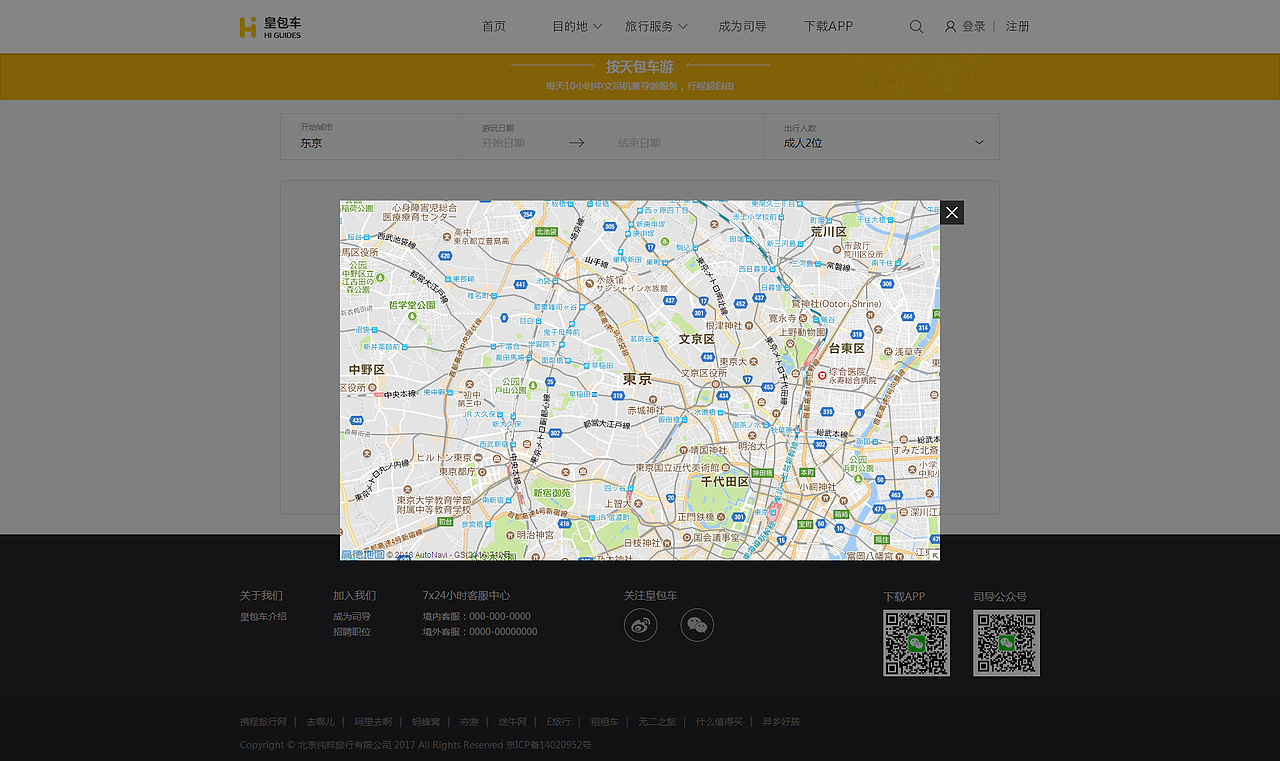
Task: Click the 开始城市 field showing 东京
Action: pyautogui.click(x=371, y=136)
